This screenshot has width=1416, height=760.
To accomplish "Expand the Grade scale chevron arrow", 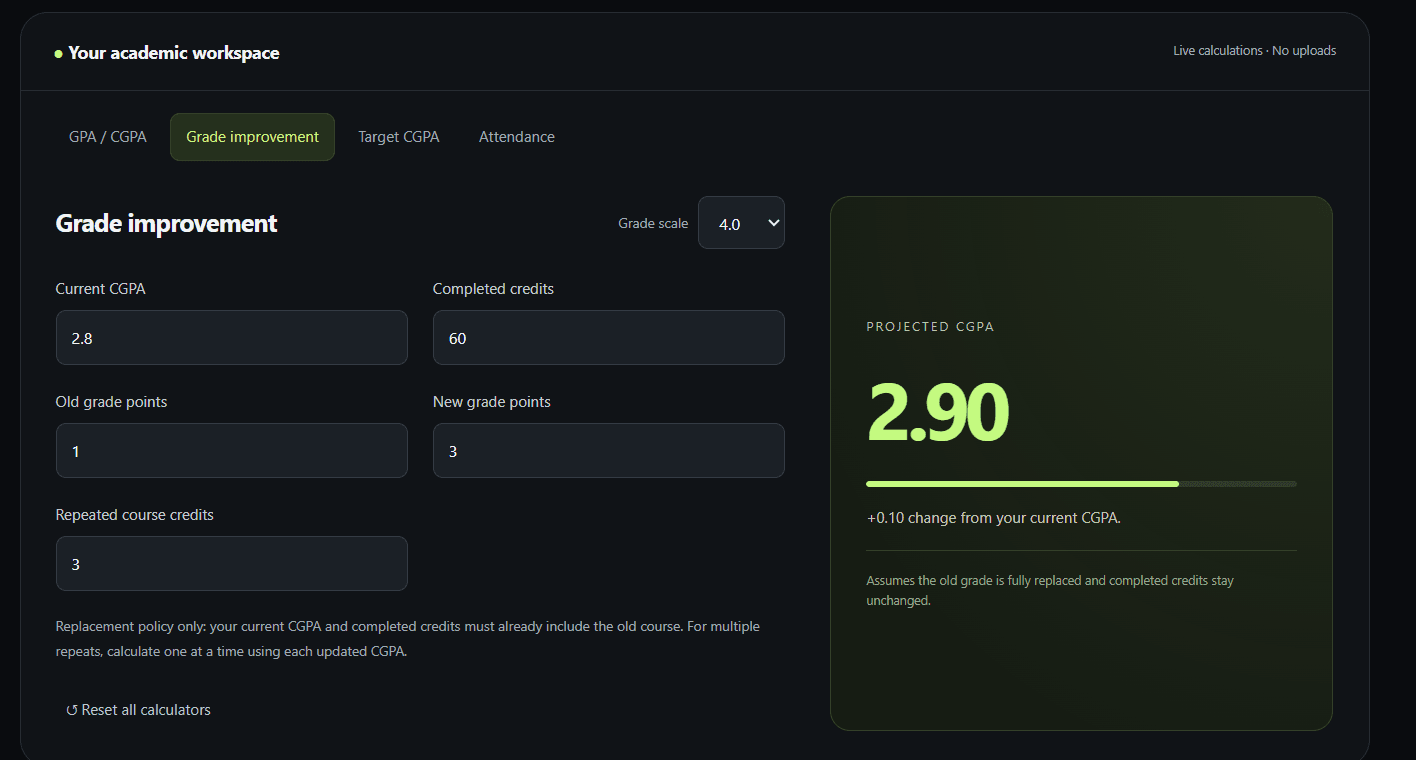I will tap(773, 223).
